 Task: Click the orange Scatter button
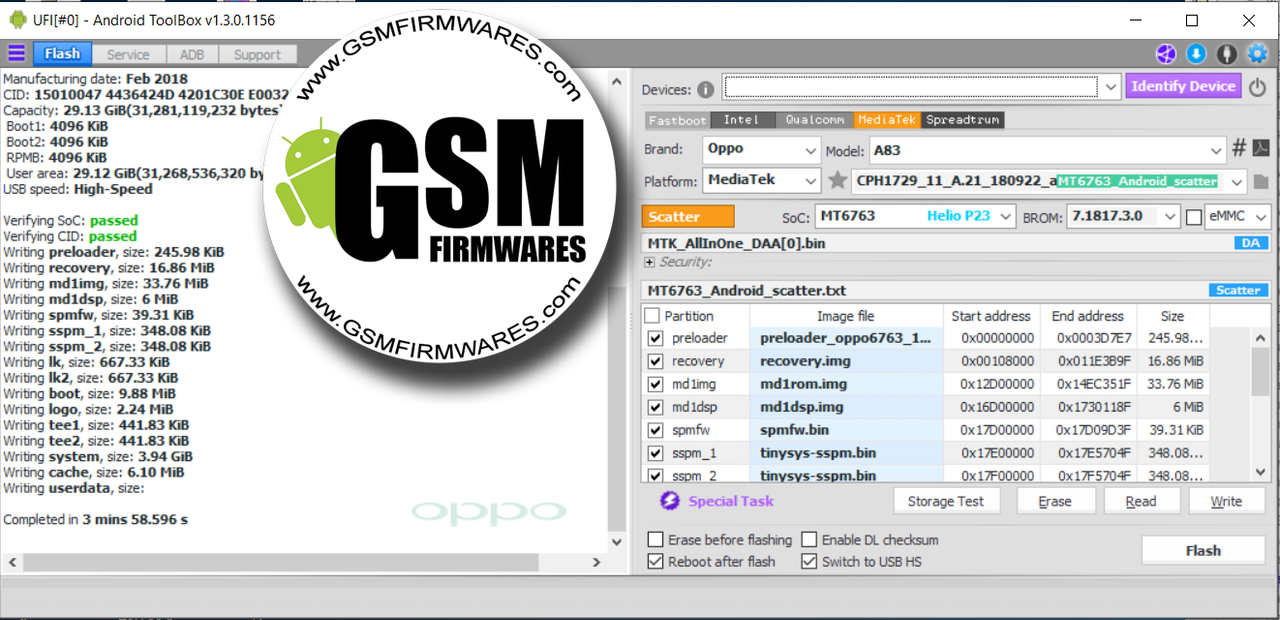coord(688,216)
